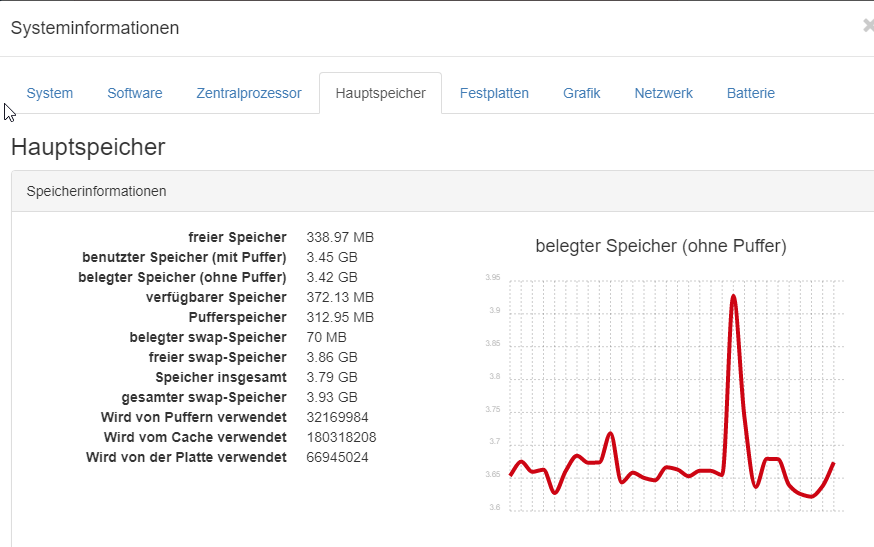The image size is (874, 547).
Task: Select the Hauptspeicher tab
Action: click(x=381, y=93)
